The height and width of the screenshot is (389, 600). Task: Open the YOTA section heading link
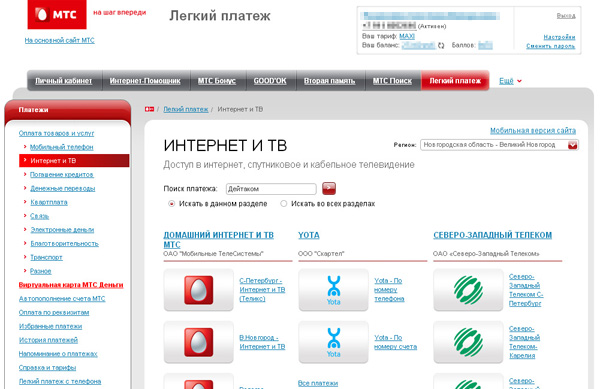[x=309, y=235]
